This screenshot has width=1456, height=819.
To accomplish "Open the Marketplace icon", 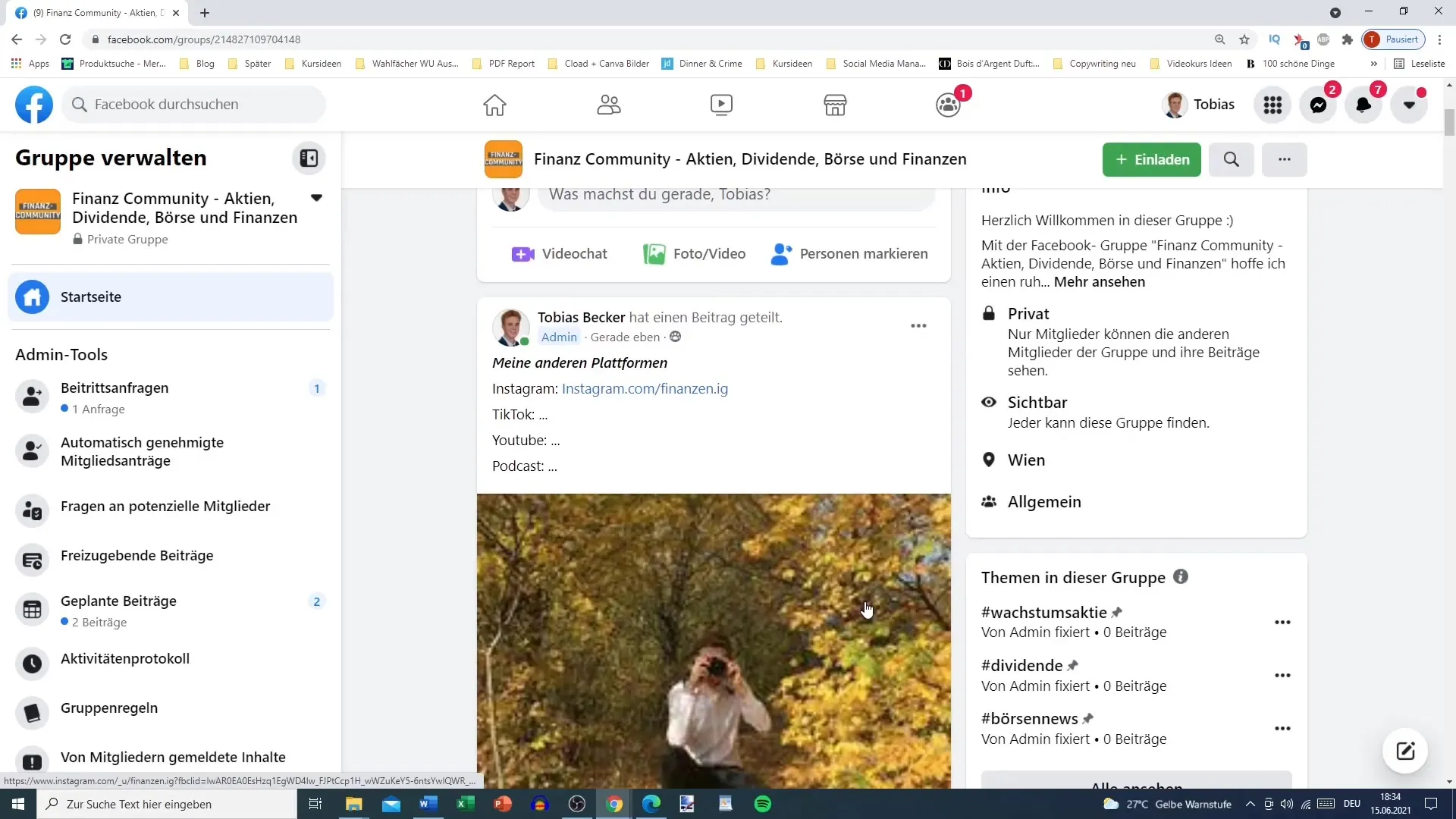I will (x=835, y=105).
